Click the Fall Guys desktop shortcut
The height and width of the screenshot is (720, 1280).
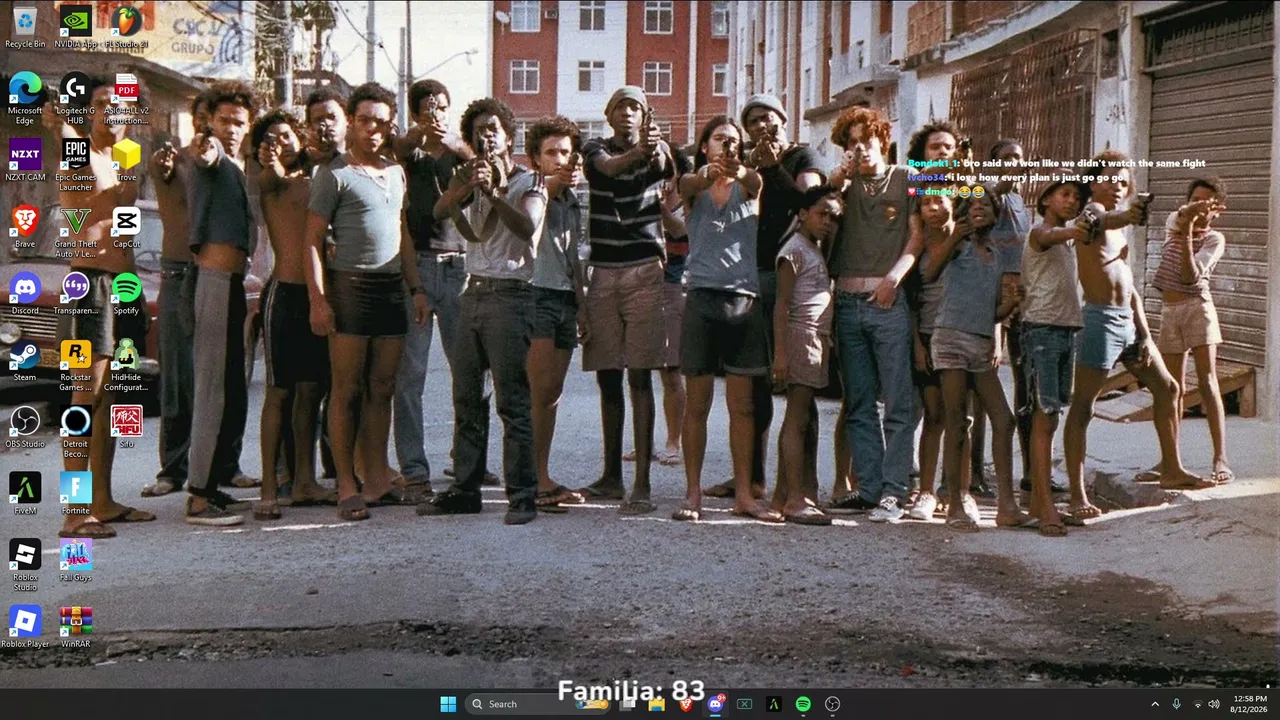click(x=75, y=561)
